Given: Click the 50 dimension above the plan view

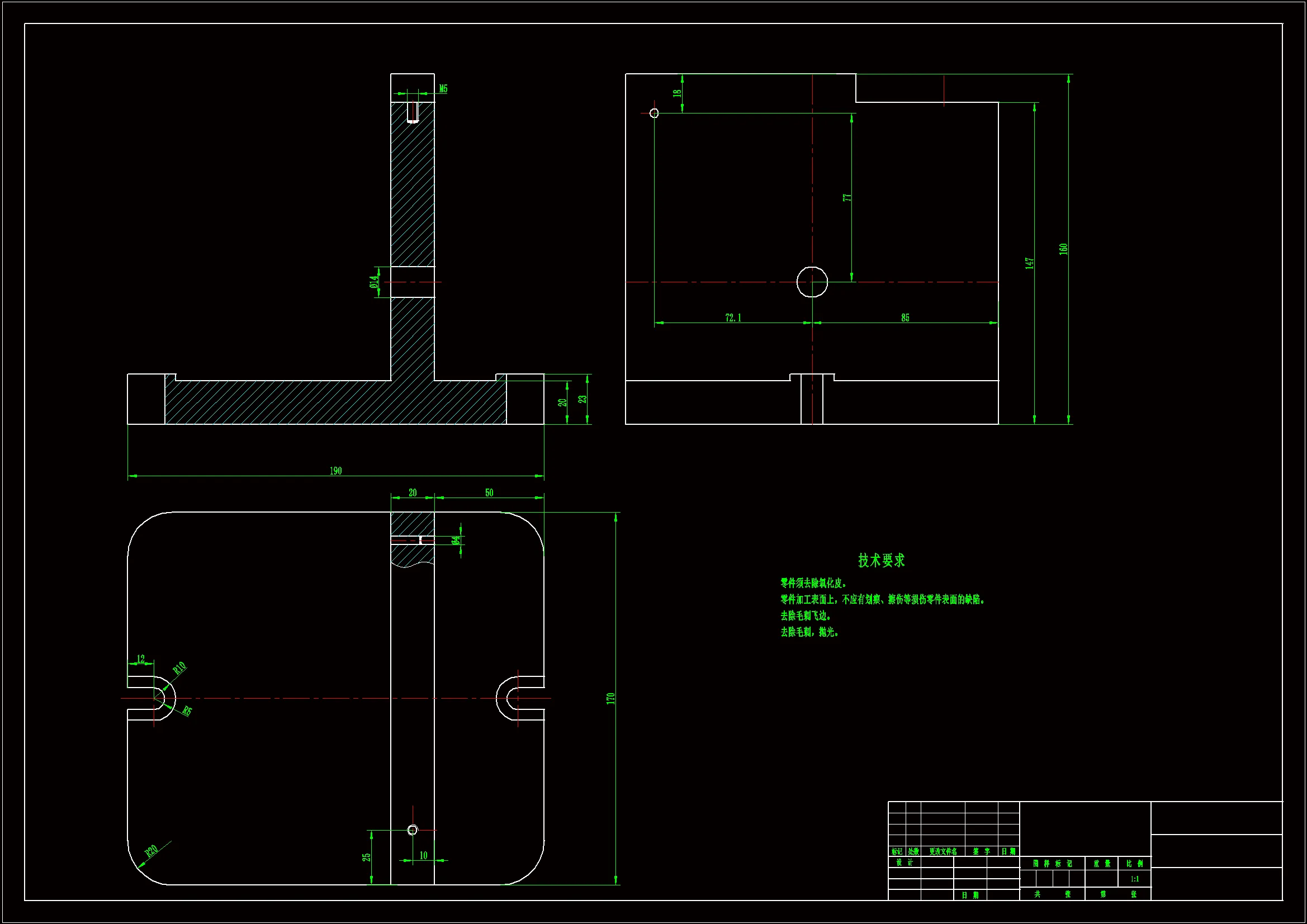Looking at the screenshot, I should (489, 493).
